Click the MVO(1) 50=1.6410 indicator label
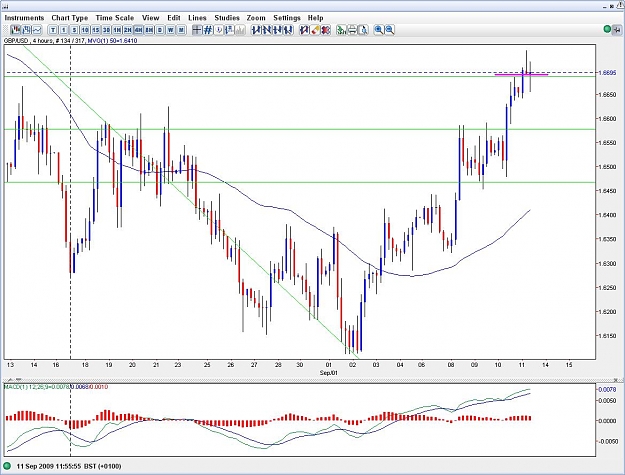This screenshot has height=475, width=625. [x=112, y=41]
